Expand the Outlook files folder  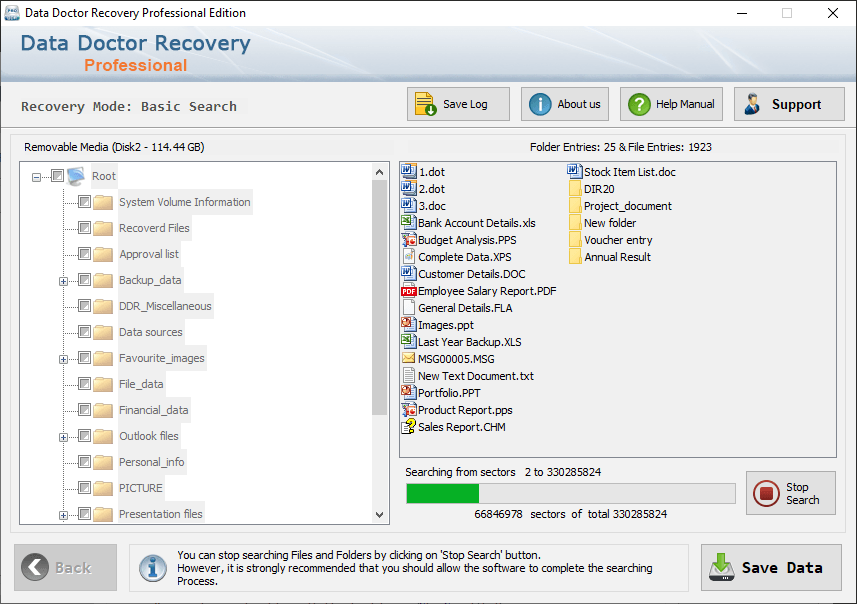[x=63, y=437]
